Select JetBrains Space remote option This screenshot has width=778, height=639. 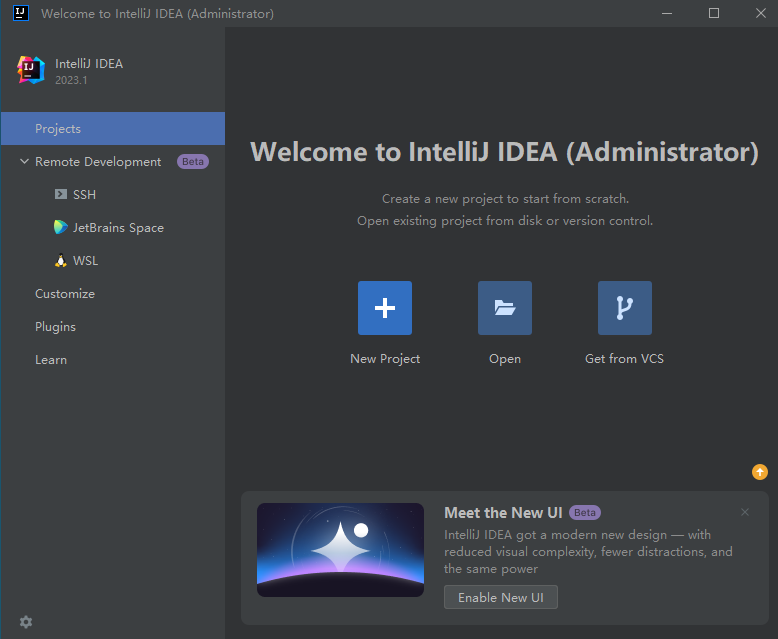click(113, 228)
